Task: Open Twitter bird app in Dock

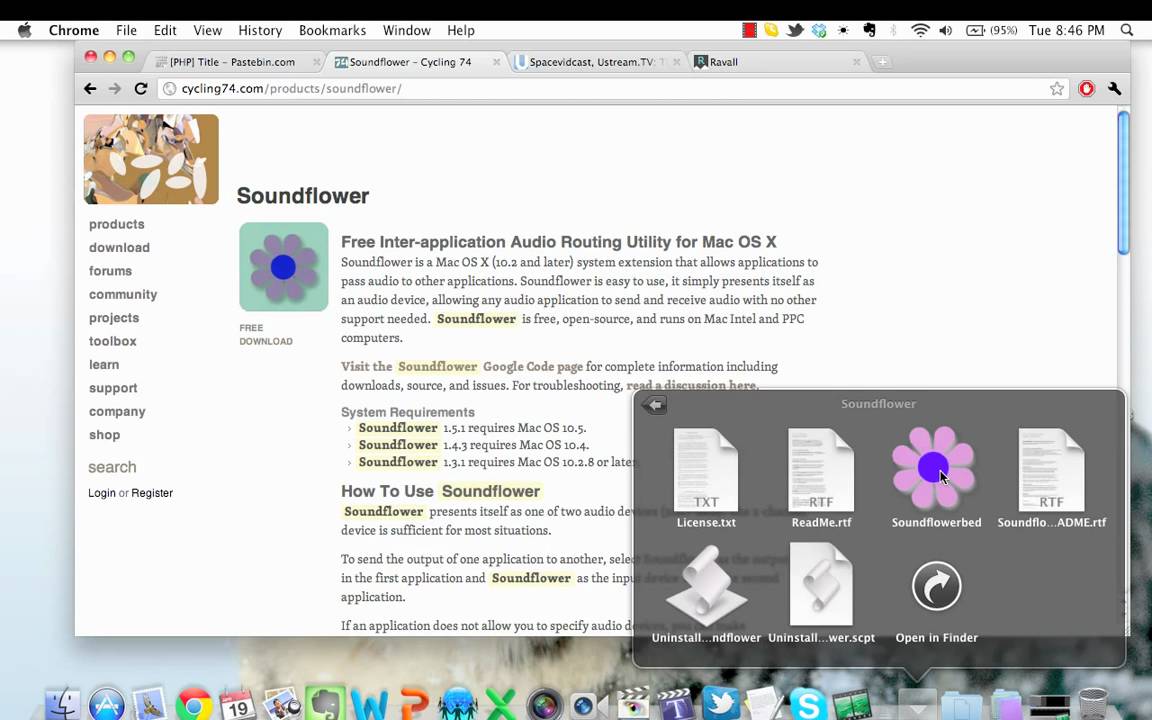Action: [x=721, y=702]
